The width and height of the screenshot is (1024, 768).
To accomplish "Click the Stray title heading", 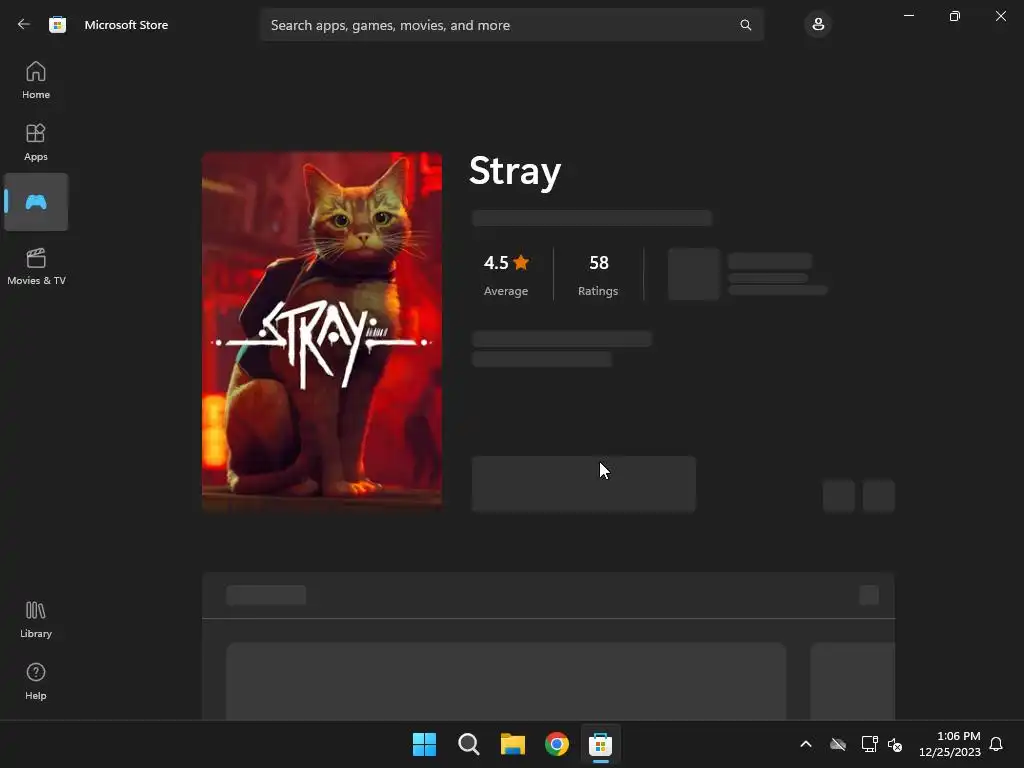I will click(x=515, y=171).
